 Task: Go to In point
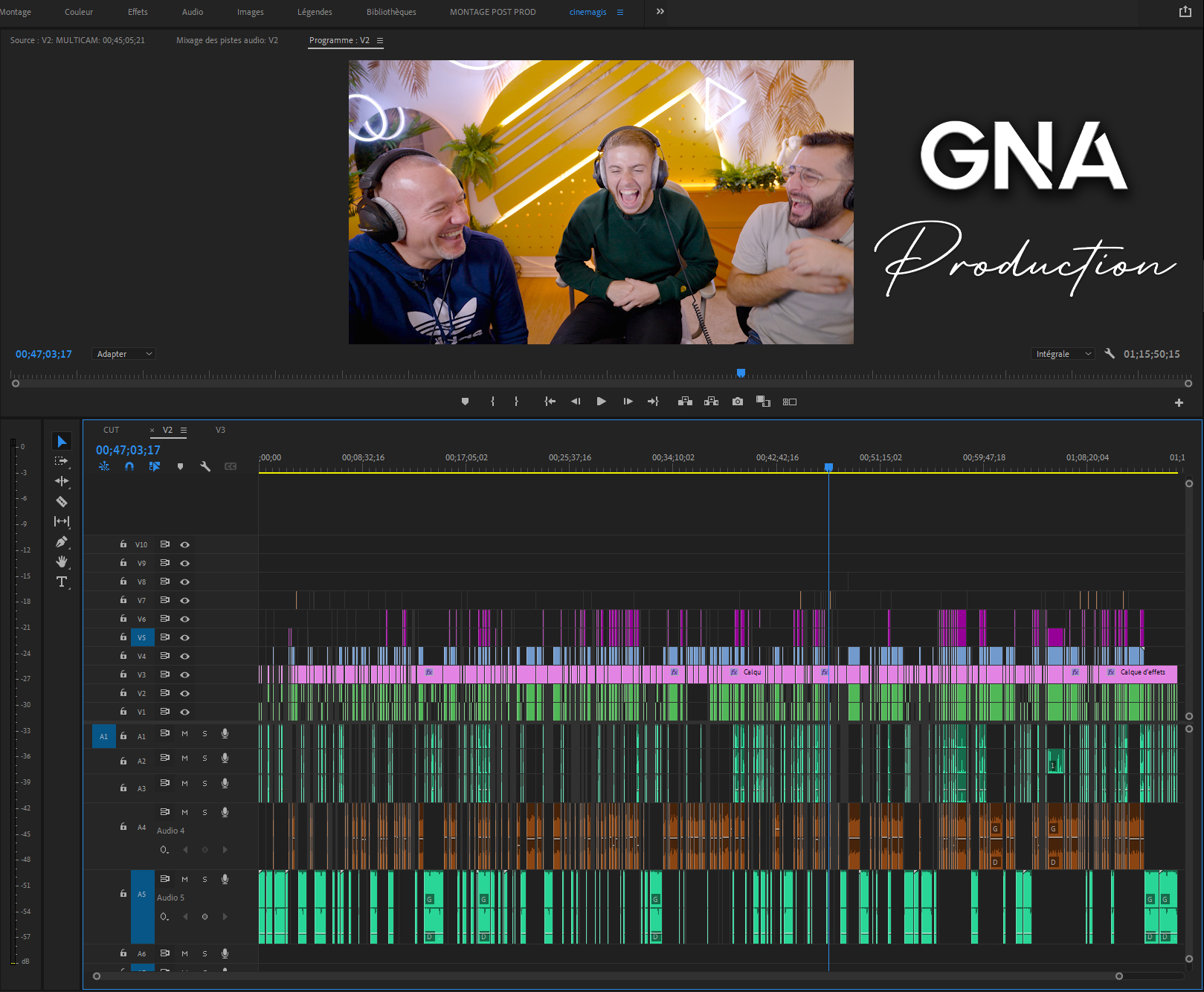click(x=550, y=402)
